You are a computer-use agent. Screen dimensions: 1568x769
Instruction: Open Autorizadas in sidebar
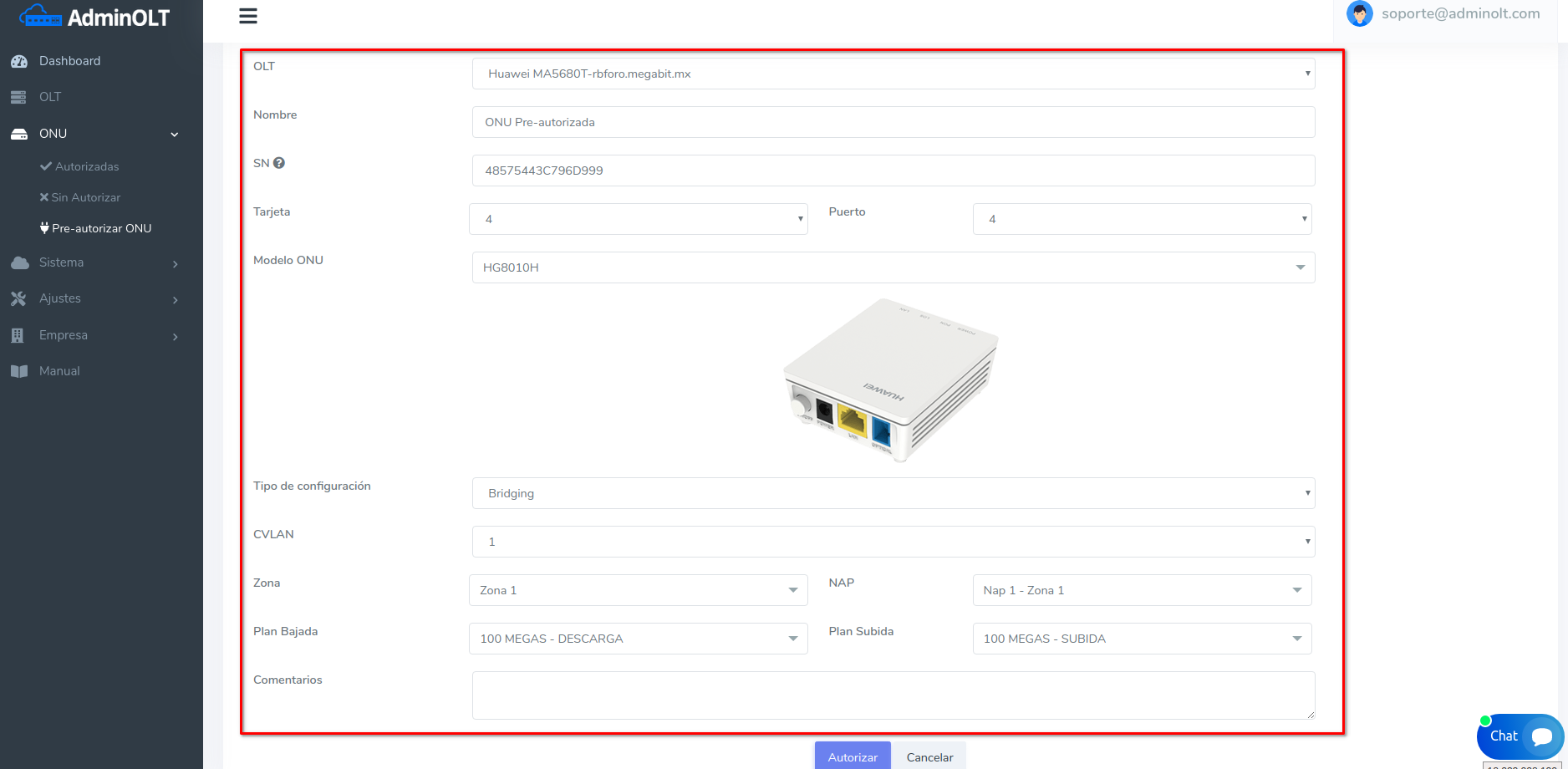[x=86, y=166]
